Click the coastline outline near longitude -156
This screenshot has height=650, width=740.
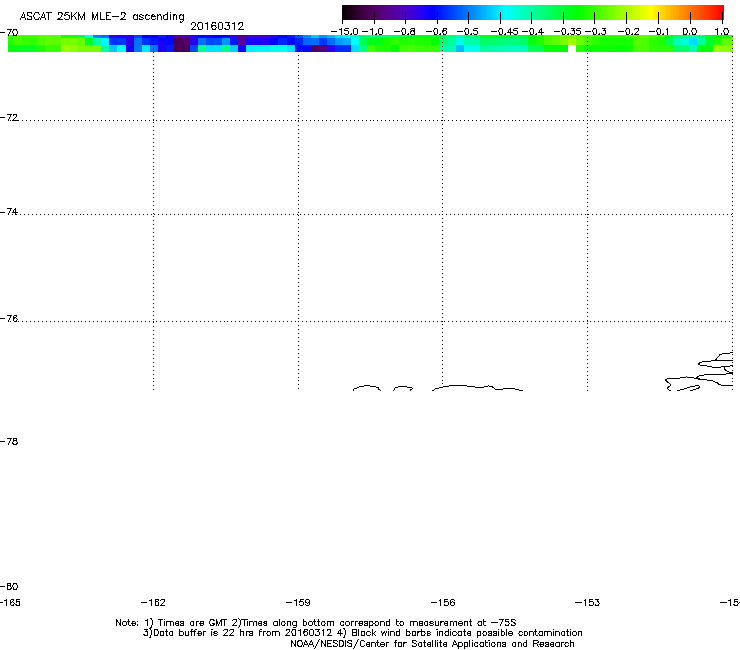pyautogui.click(x=477, y=388)
